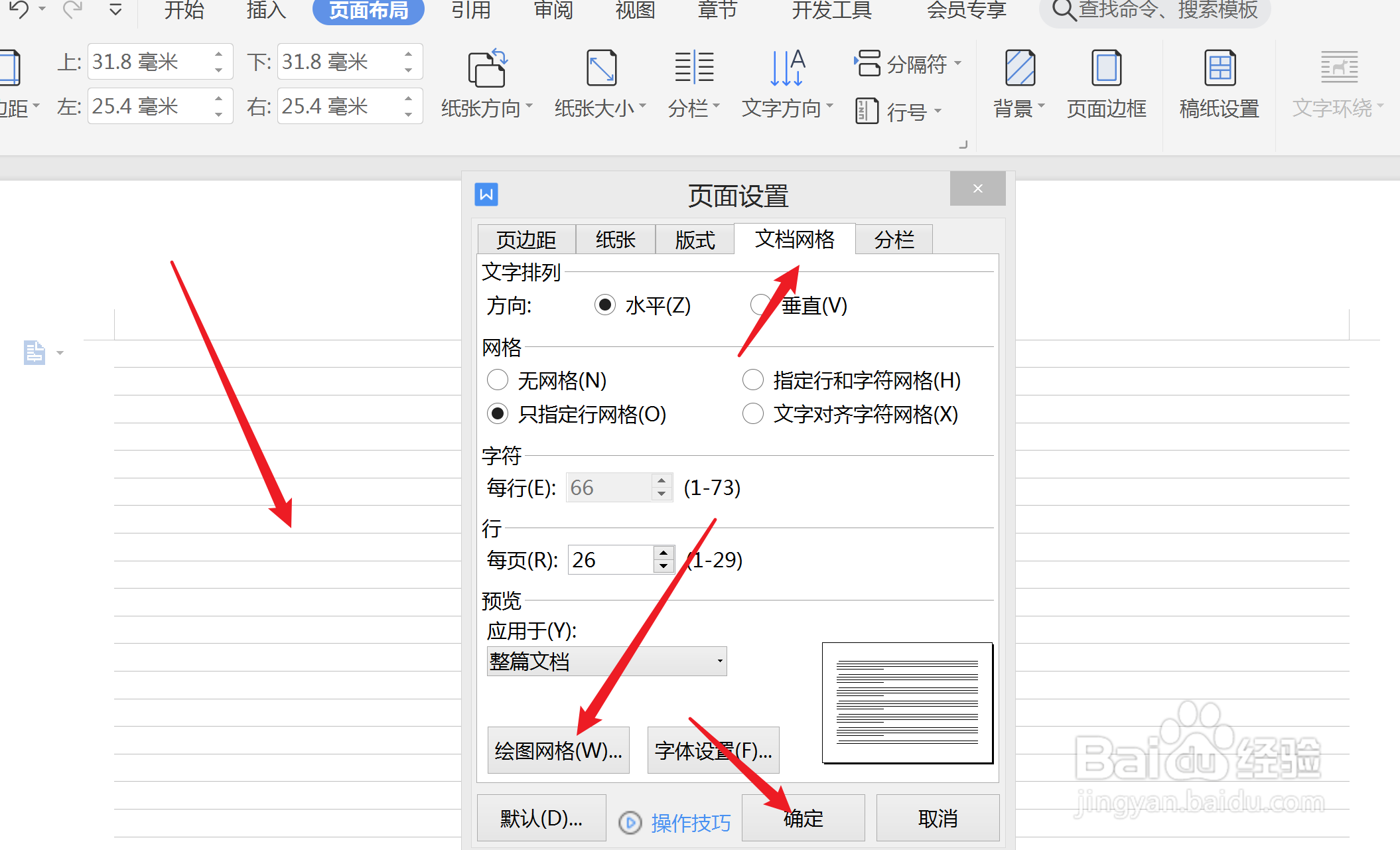Image resolution: width=1400 pixels, height=850 pixels.
Task: Open the Insert ribbon tab
Action: tap(265, 11)
